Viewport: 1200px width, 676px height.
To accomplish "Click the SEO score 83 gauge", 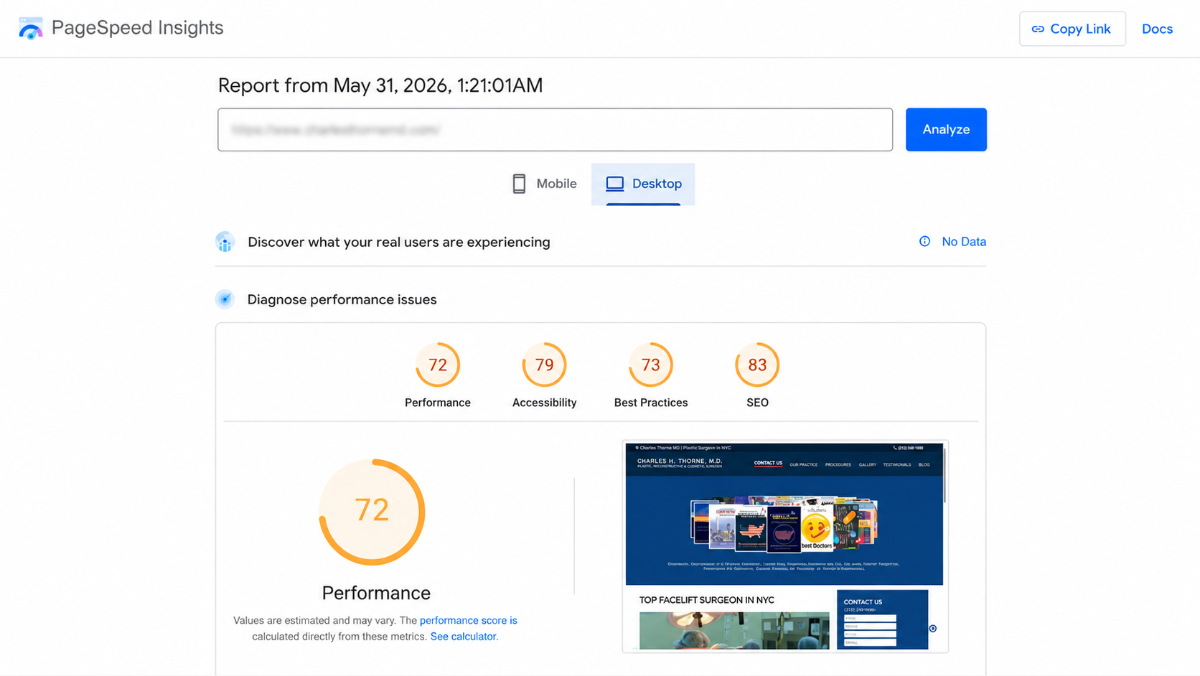I will 757,365.
